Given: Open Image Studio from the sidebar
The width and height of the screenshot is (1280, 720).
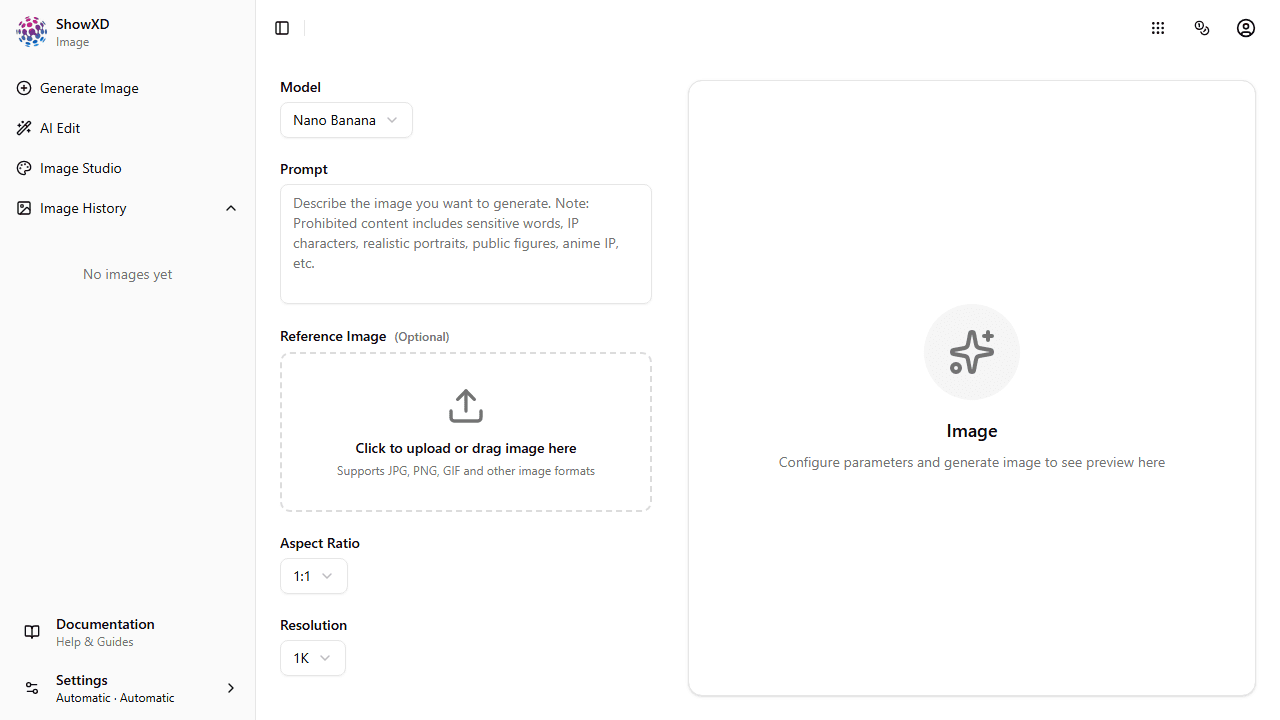Looking at the screenshot, I should tap(81, 168).
